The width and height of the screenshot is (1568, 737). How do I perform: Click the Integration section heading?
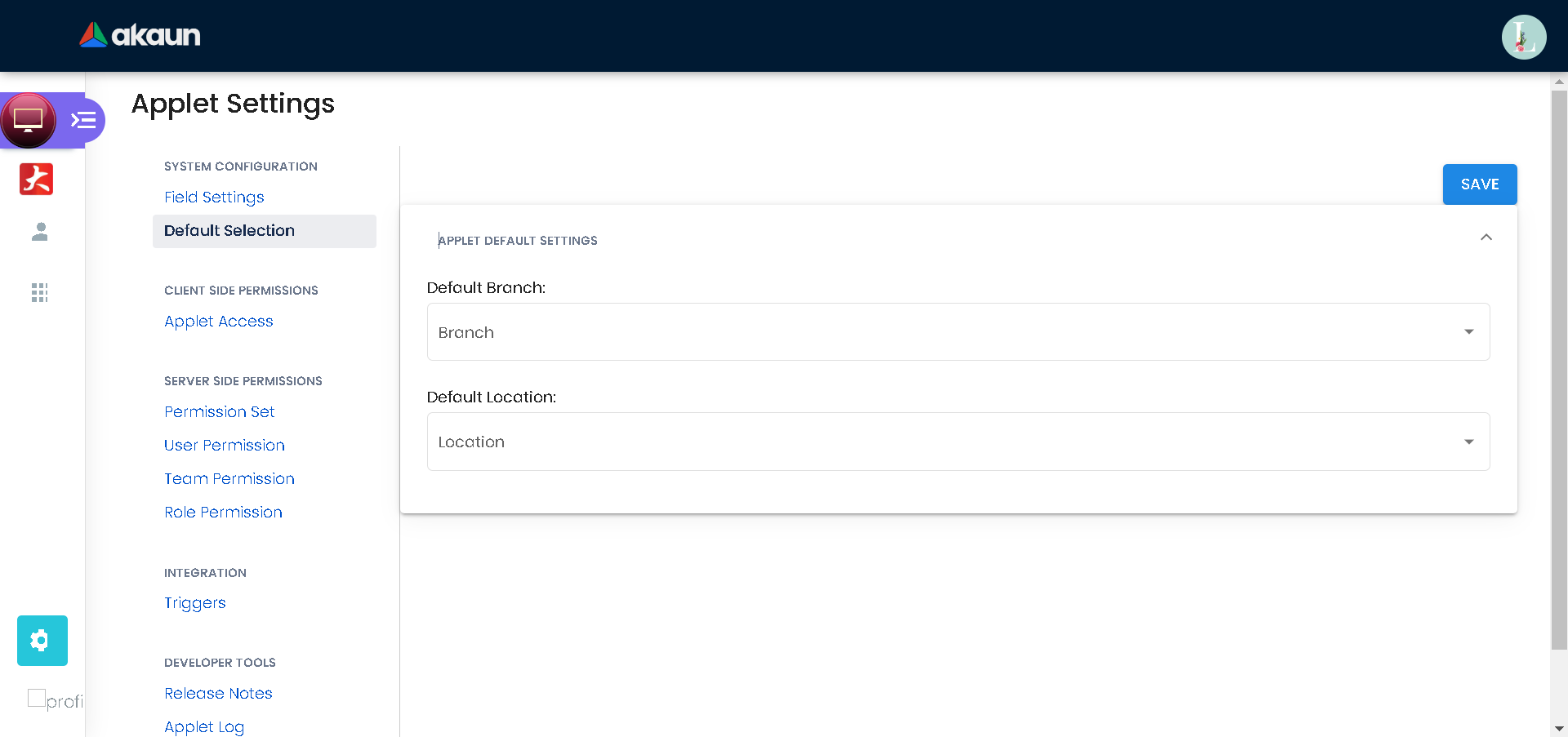click(x=205, y=573)
